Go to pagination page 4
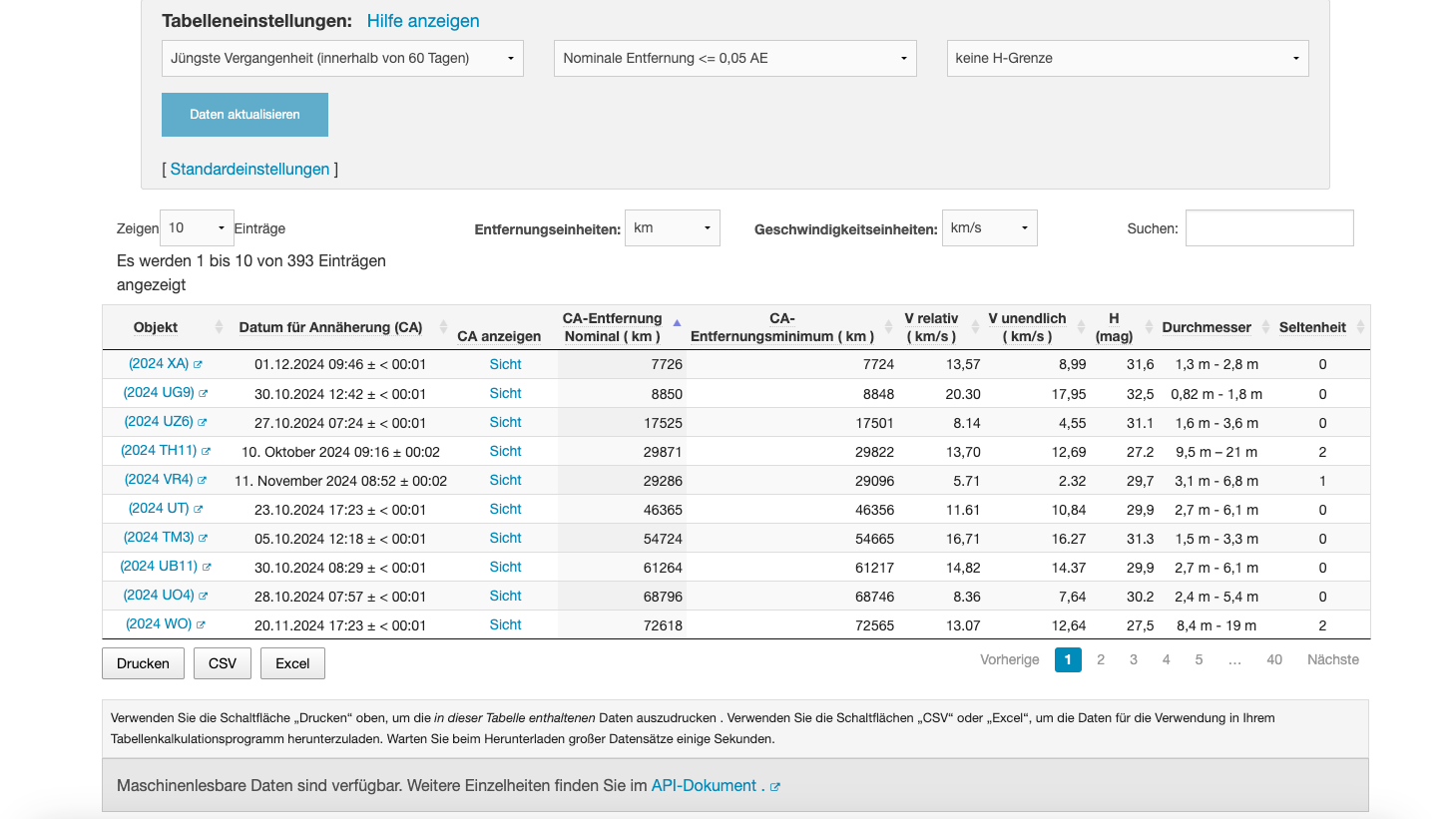Screen dimensions: 1456x819 click(1166, 659)
